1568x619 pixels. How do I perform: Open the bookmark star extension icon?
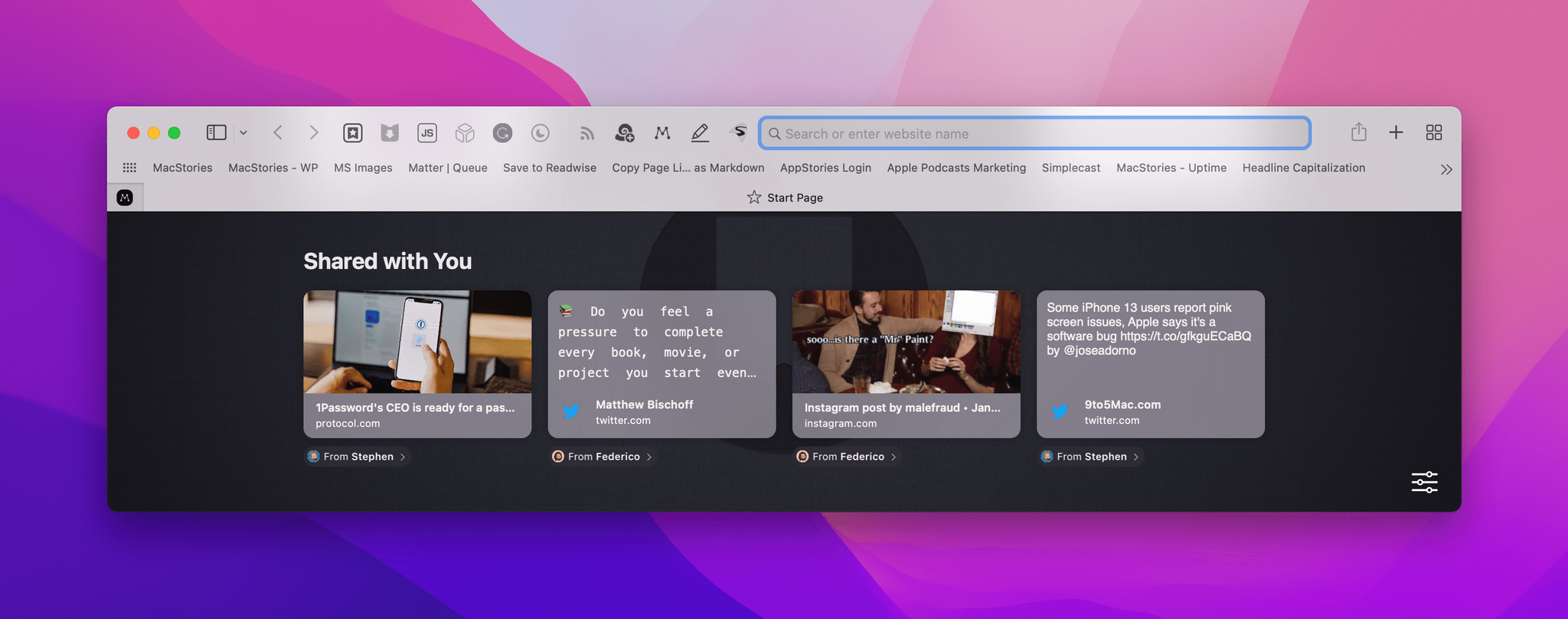[x=352, y=133]
